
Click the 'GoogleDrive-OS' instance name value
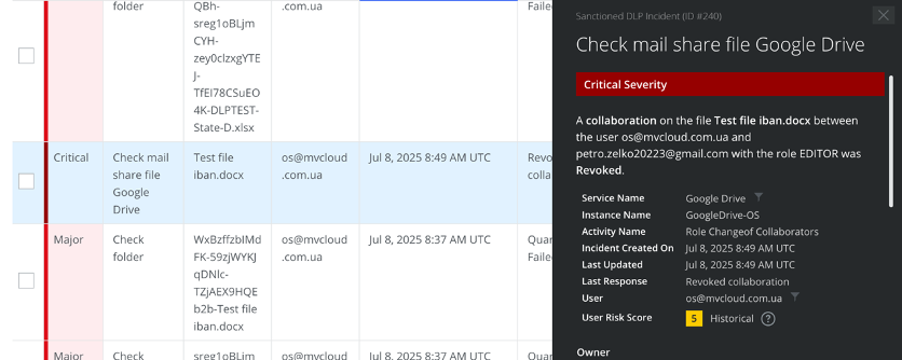pos(722,215)
